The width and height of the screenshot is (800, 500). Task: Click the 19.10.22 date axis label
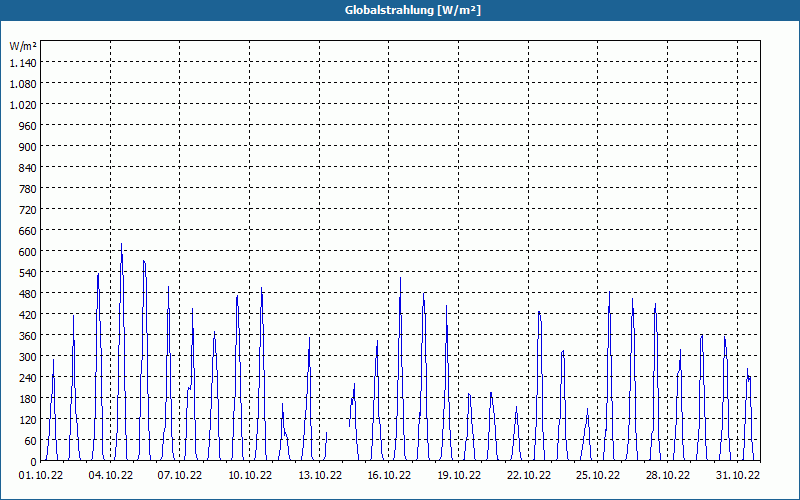click(459, 475)
